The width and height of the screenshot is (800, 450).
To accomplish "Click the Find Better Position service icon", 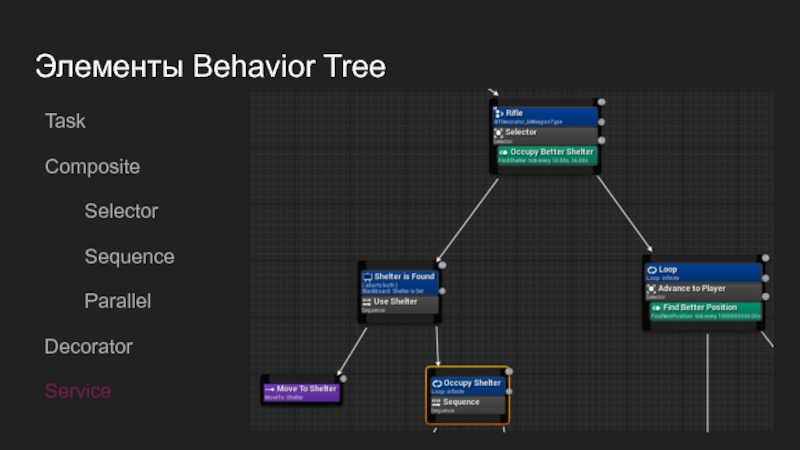I will pyautogui.click(x=656, y=307).
